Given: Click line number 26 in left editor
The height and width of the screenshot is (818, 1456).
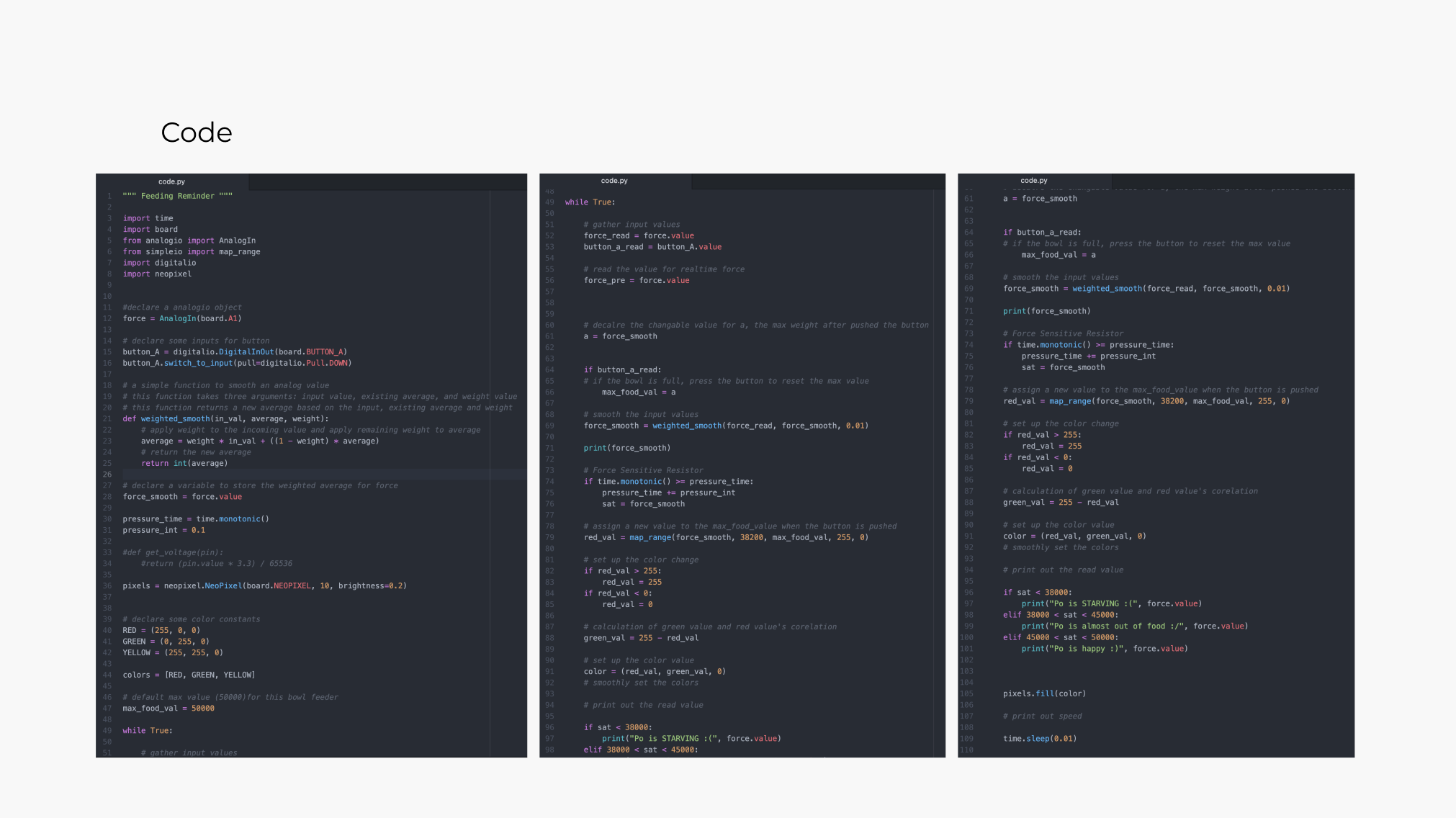Looking at the screenshot, I should coord(107,475).
